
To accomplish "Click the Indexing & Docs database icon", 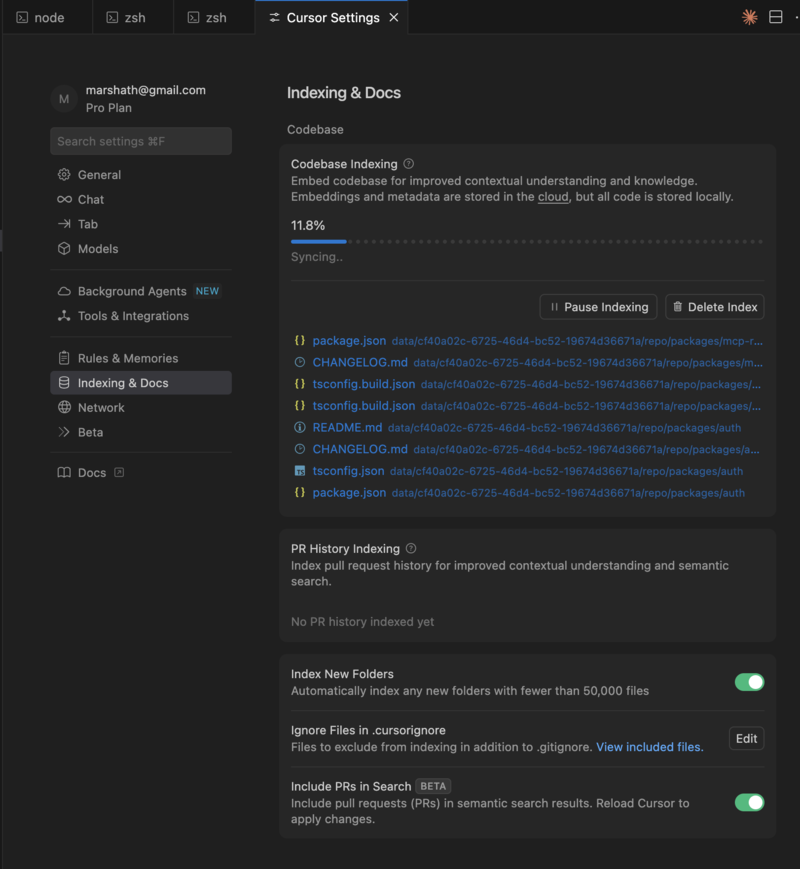I will point(64,383).
